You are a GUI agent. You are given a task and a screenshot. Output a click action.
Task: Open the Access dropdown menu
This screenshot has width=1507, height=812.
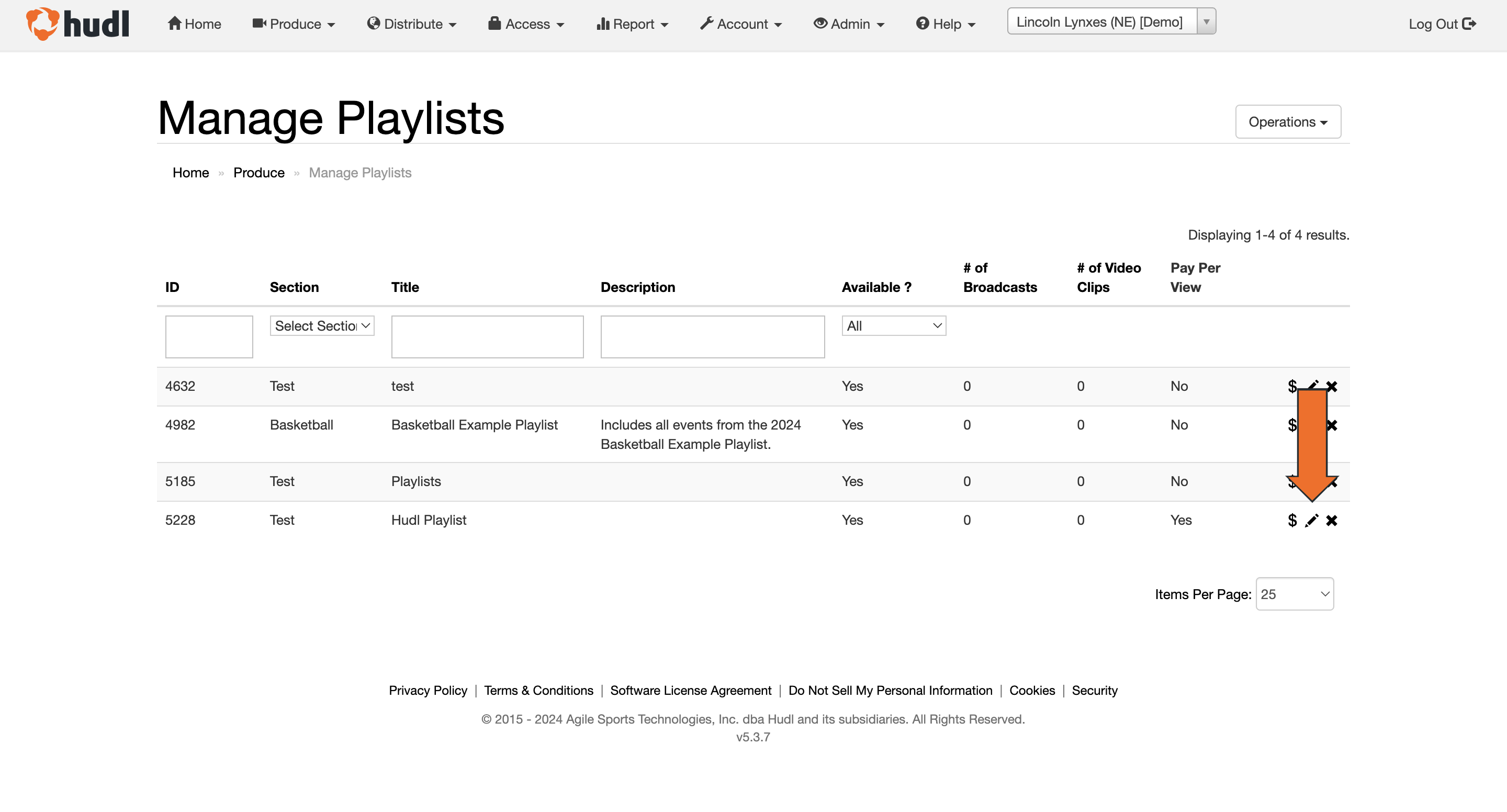tap(526, 24)
